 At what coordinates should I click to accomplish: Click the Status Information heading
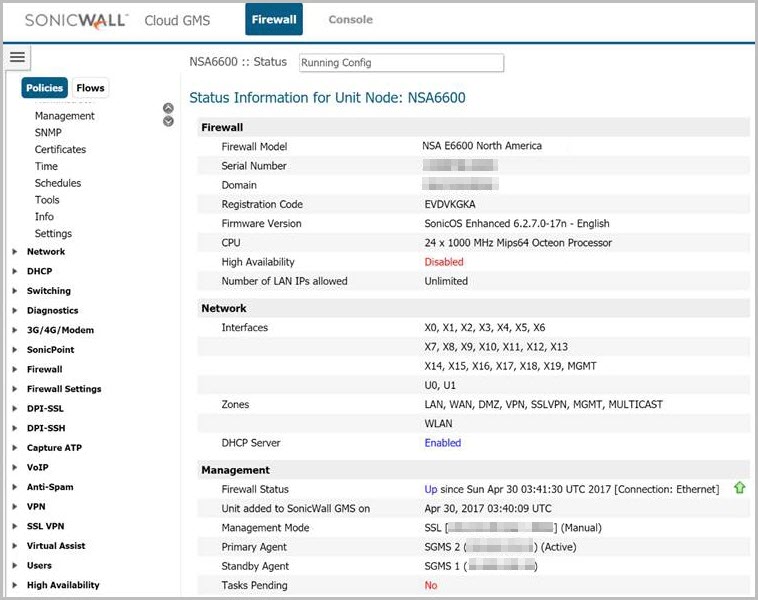327,98
